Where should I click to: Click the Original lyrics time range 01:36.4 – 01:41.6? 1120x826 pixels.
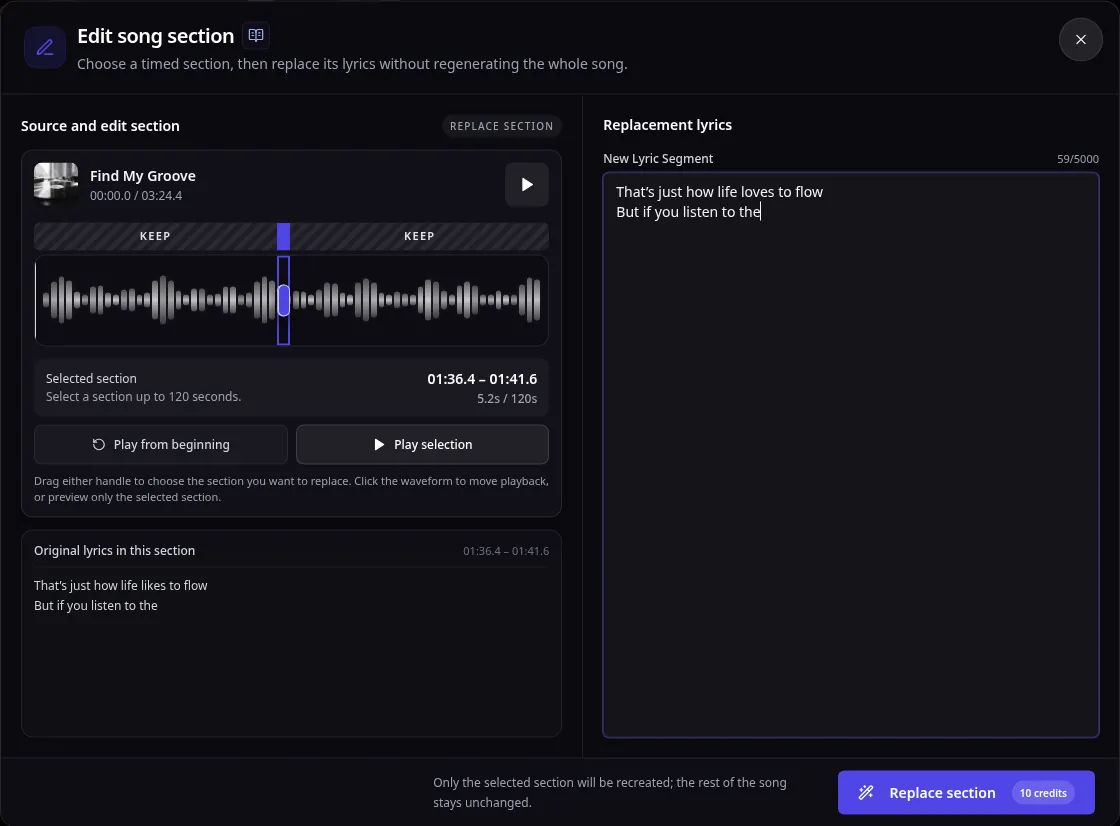506,551
